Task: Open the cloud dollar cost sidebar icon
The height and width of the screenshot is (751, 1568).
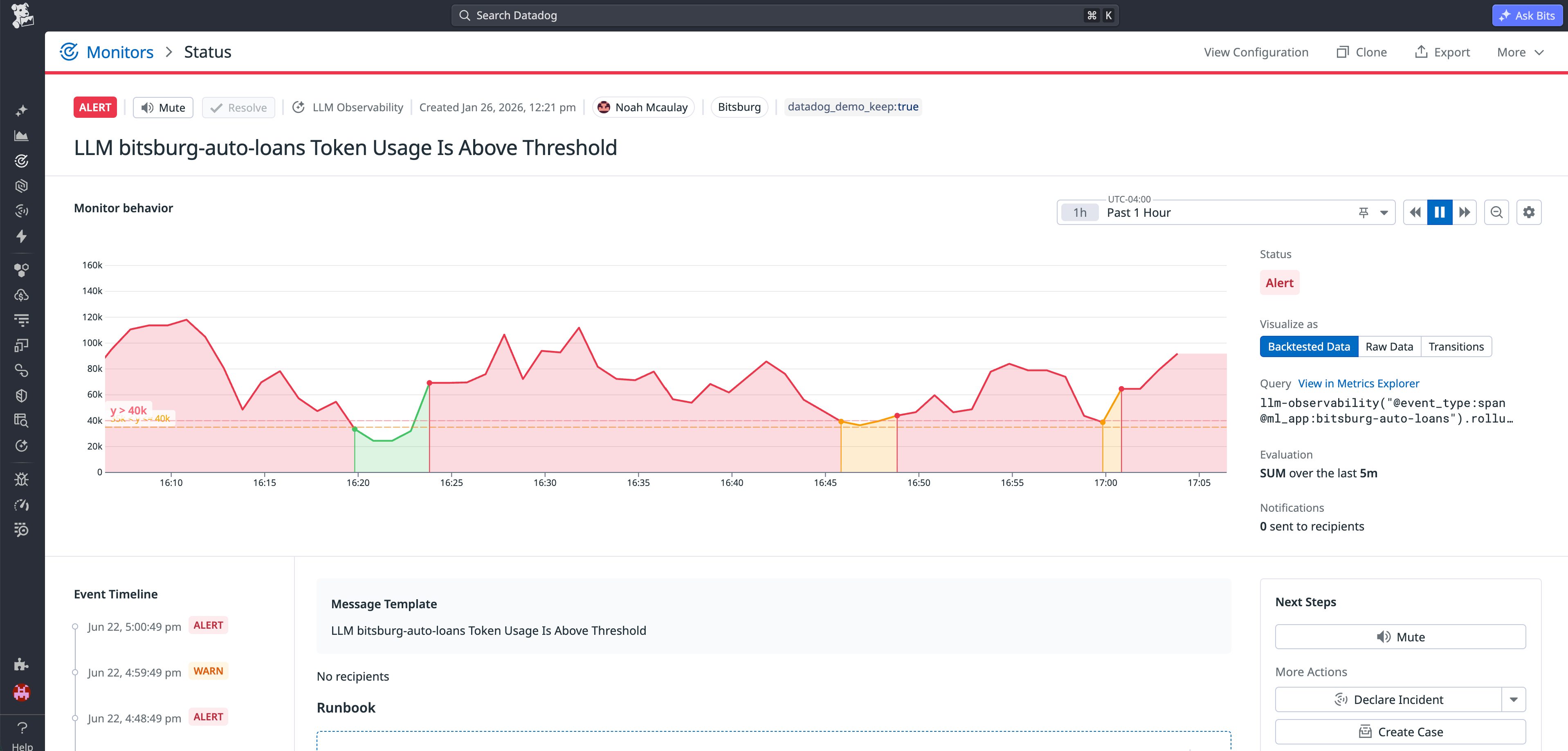Action: coord(21,295)
